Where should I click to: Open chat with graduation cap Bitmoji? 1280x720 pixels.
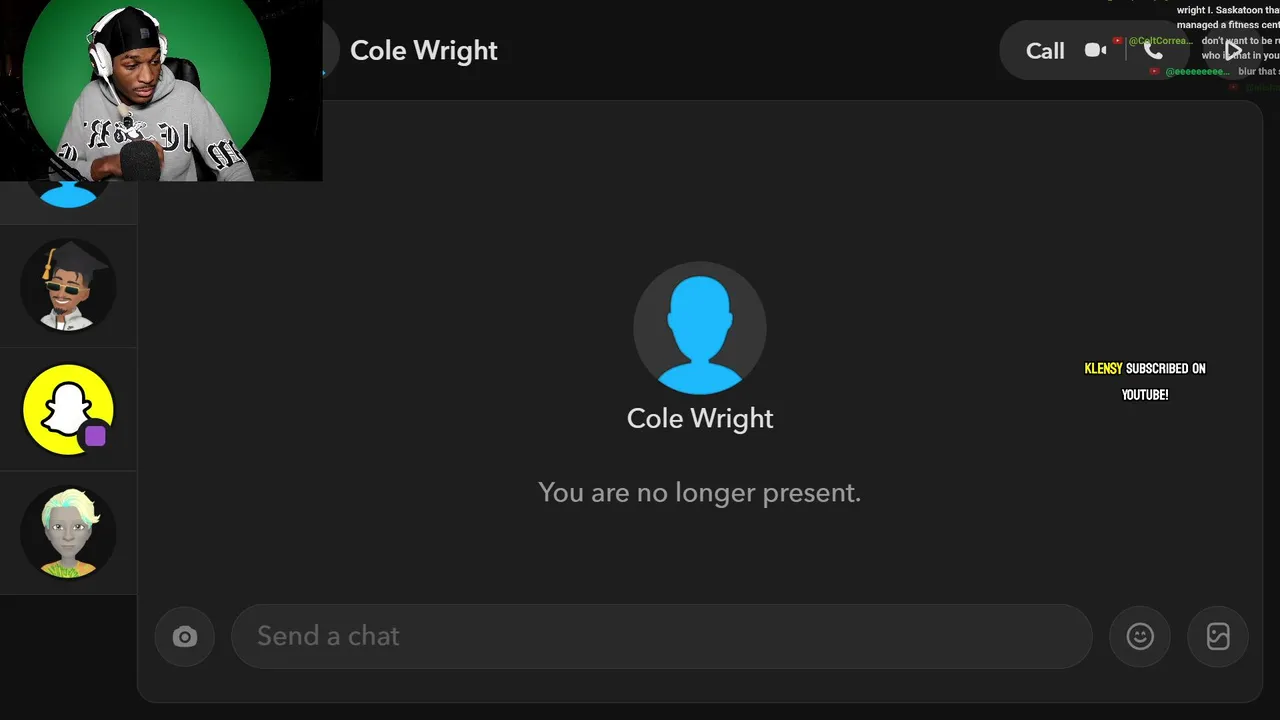[68, 286]
